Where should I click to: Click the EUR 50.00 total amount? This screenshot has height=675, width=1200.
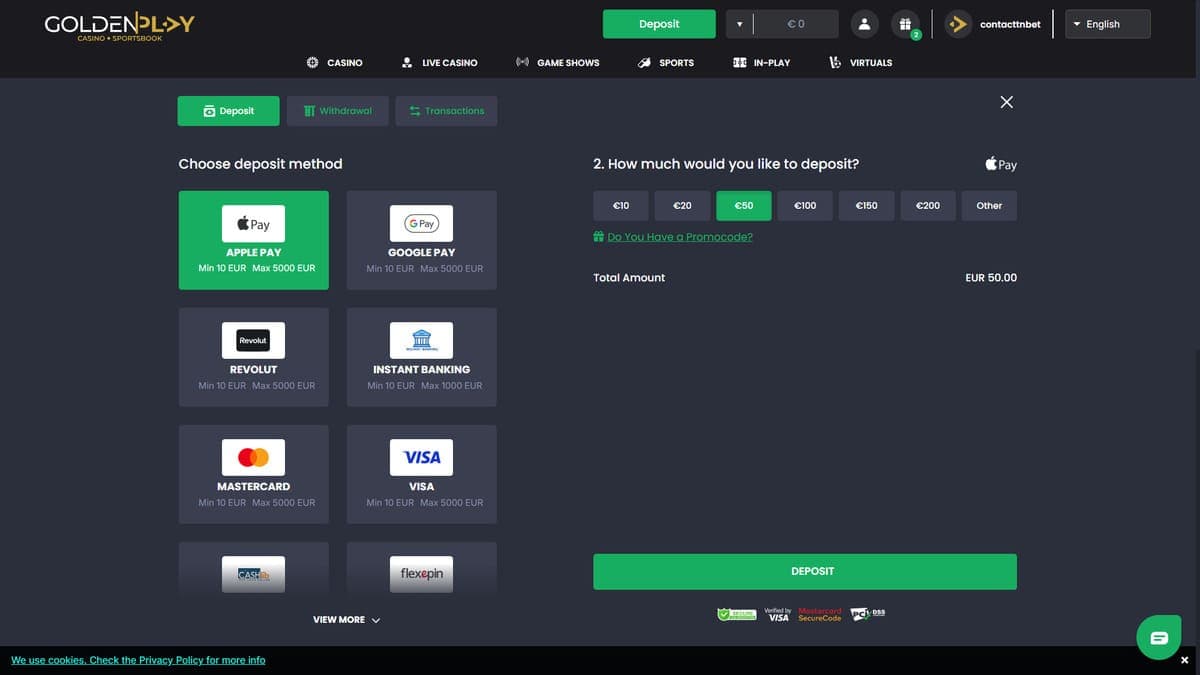coord(991,278)
